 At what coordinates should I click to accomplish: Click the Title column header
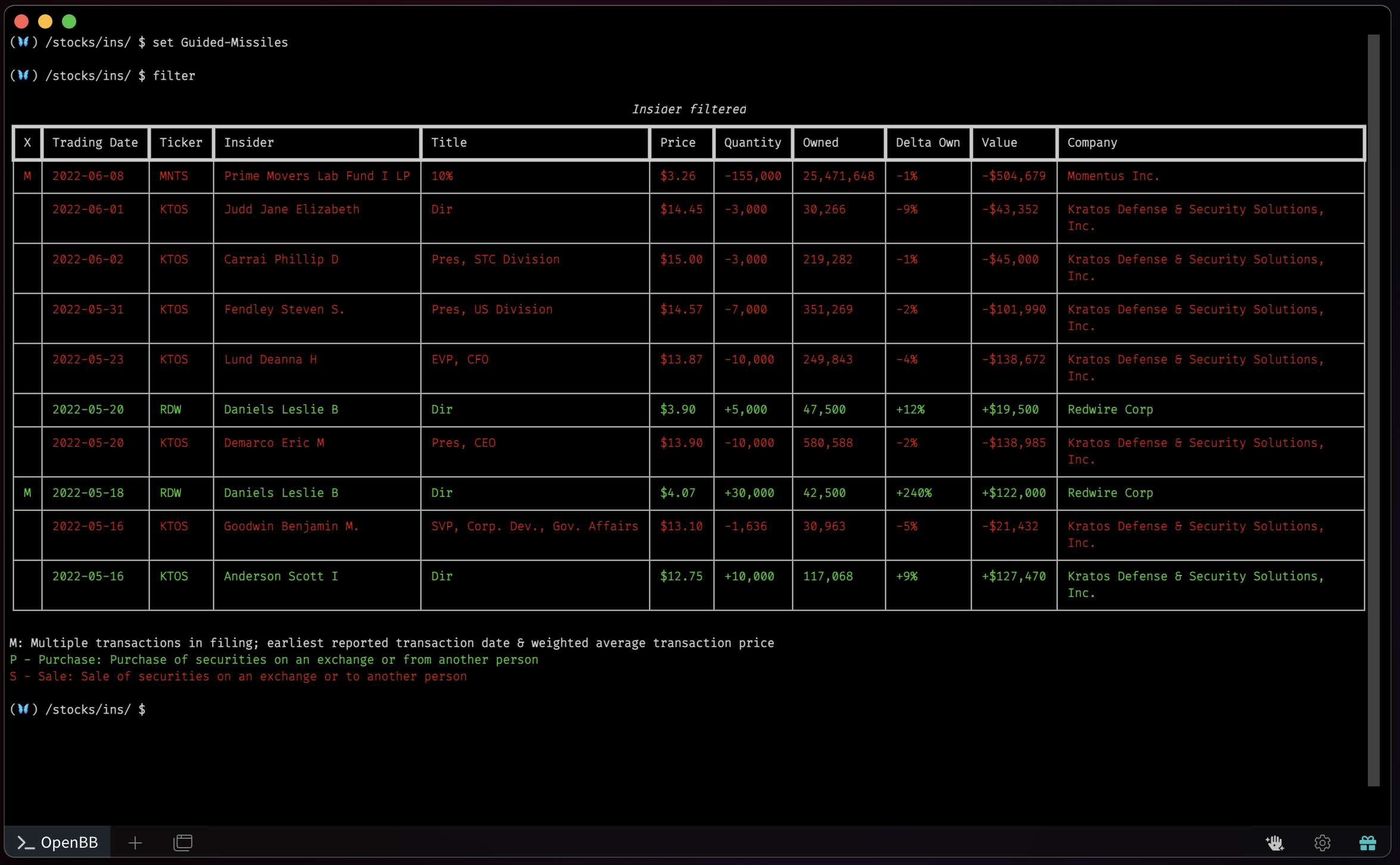click(x=535, y=142)
